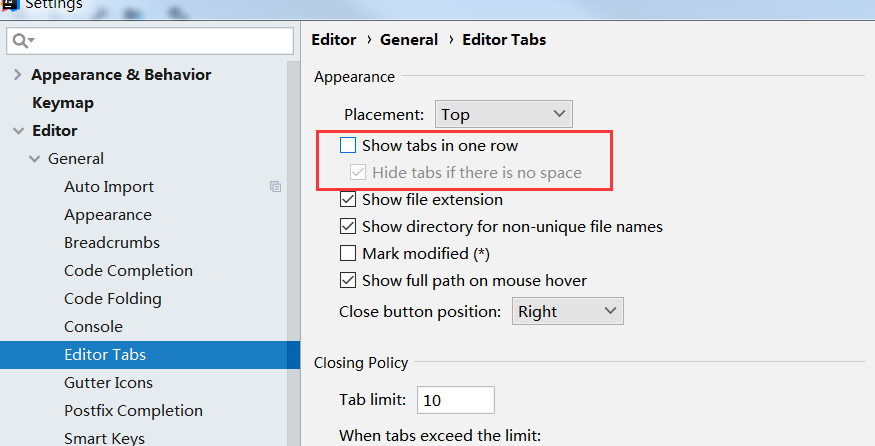Enable Show tabs in one row

point(348,145)
